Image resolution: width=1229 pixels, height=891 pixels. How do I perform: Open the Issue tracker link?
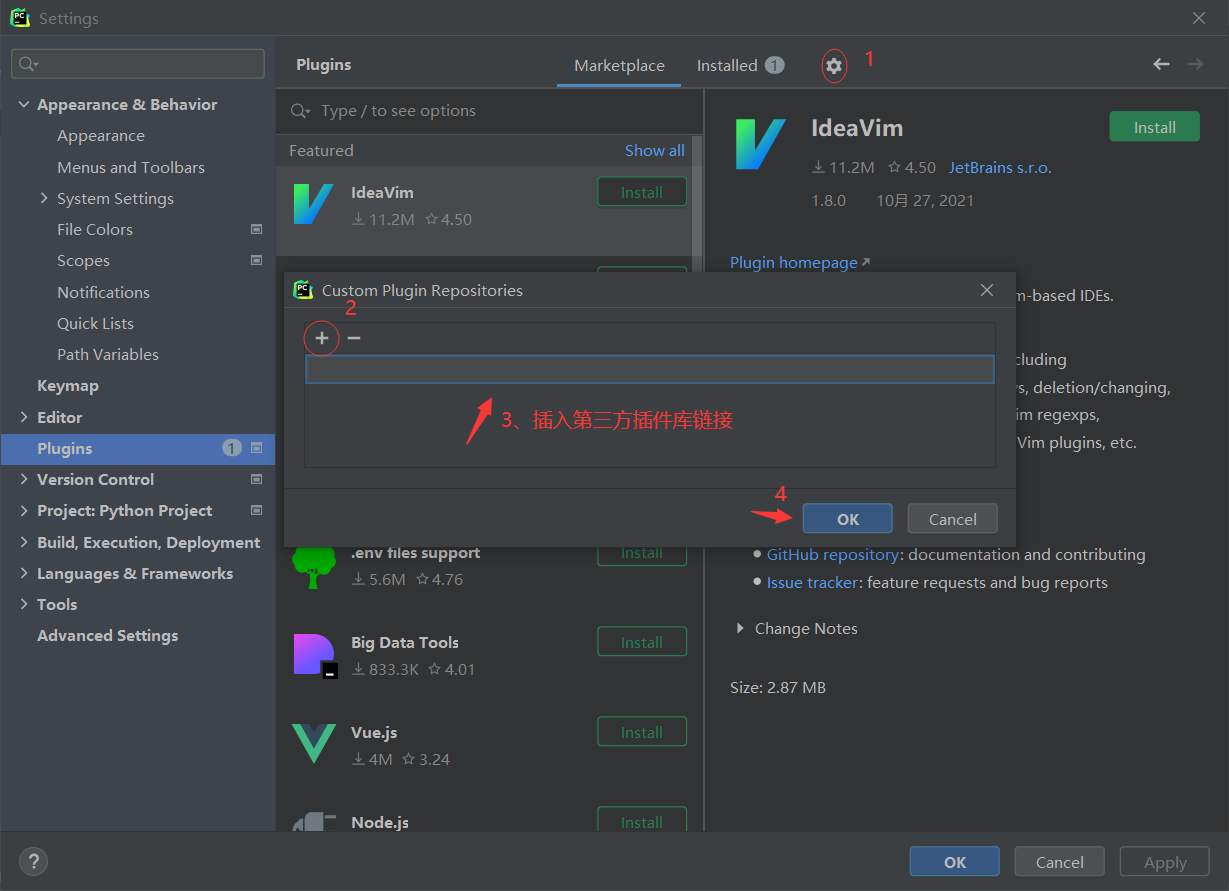point(812,582)
